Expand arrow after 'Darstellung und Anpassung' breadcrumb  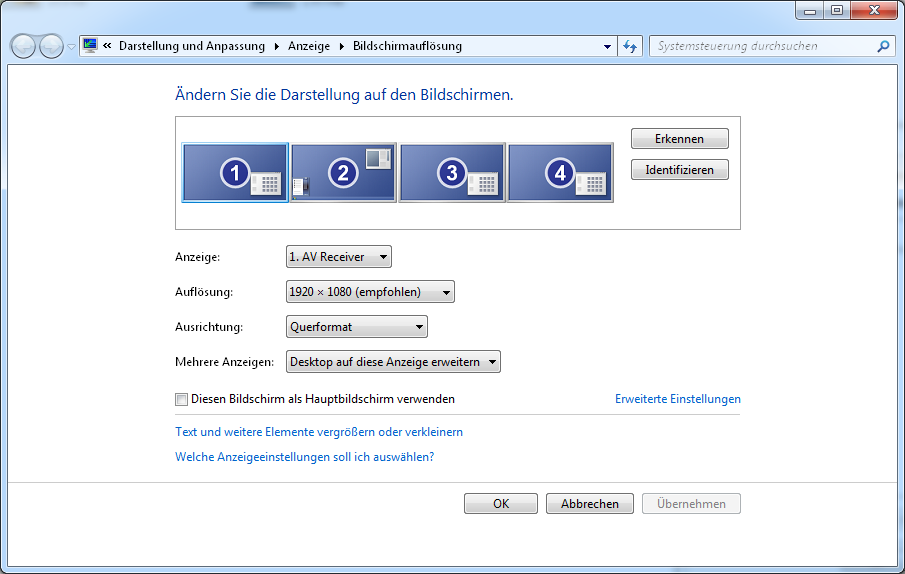click(x=276, y=47)
